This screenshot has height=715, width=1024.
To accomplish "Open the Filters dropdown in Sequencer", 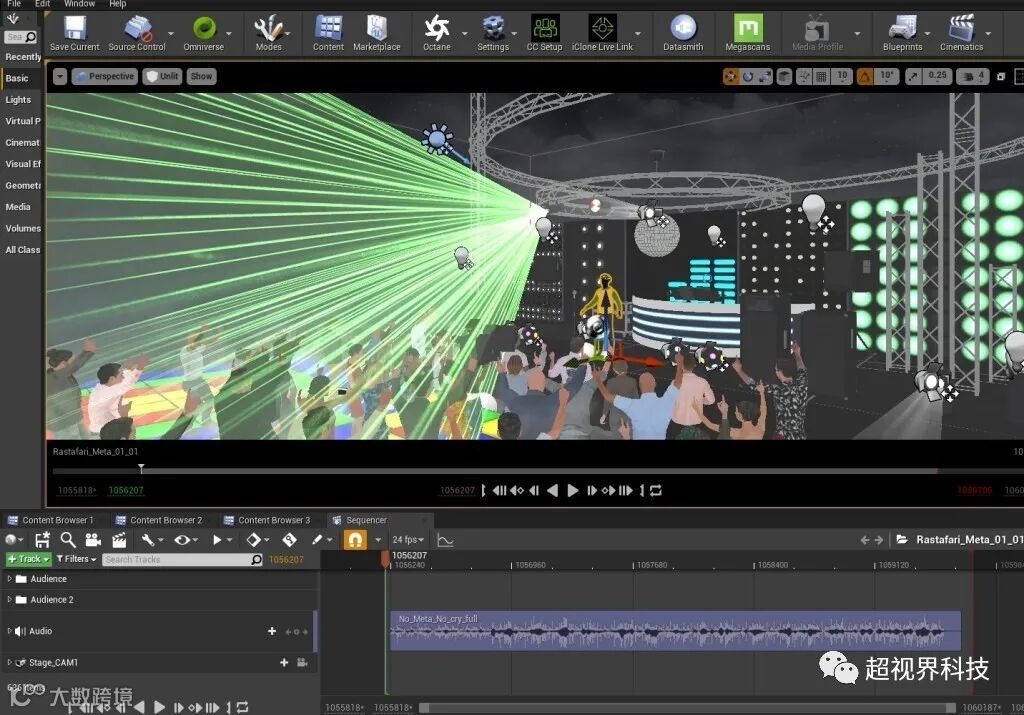I will pos(76,559).
